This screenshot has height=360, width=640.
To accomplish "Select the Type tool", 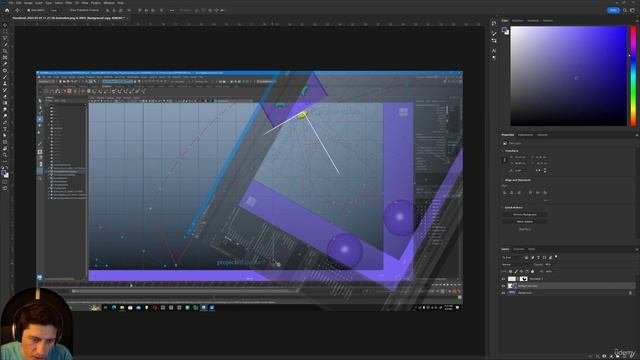I will tap(5, 129).
